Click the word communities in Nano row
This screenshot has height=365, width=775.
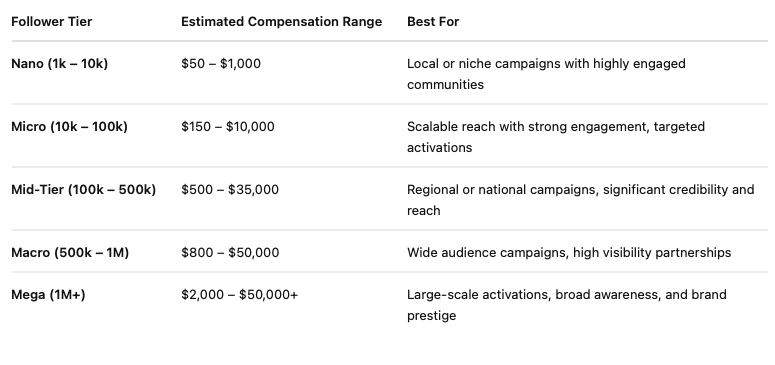445,85
